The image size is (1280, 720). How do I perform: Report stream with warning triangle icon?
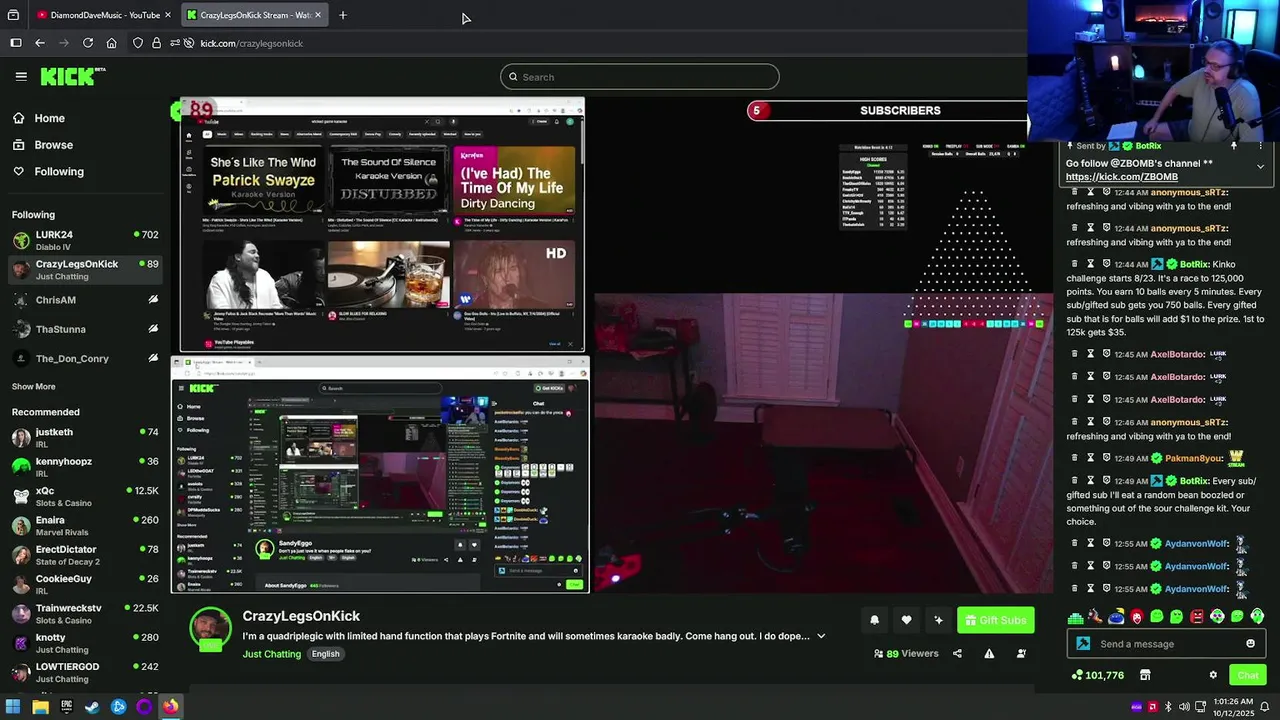(x=989, y=654)
